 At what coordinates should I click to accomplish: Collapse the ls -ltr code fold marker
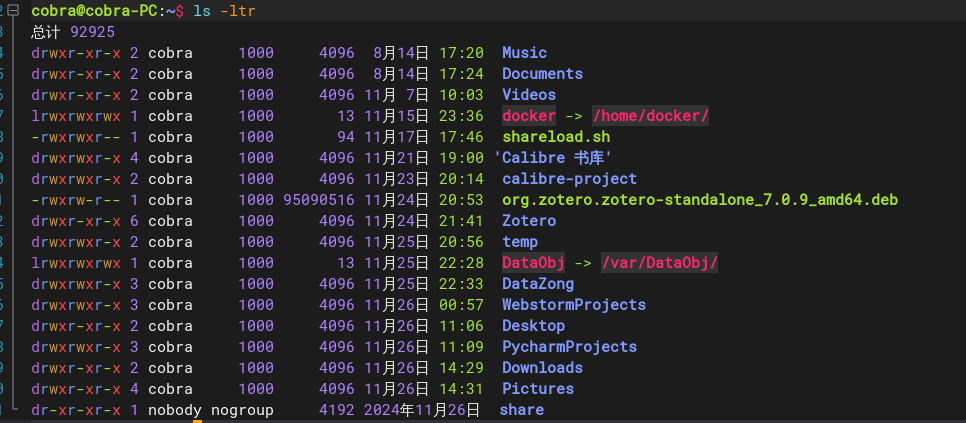[15, 10]
